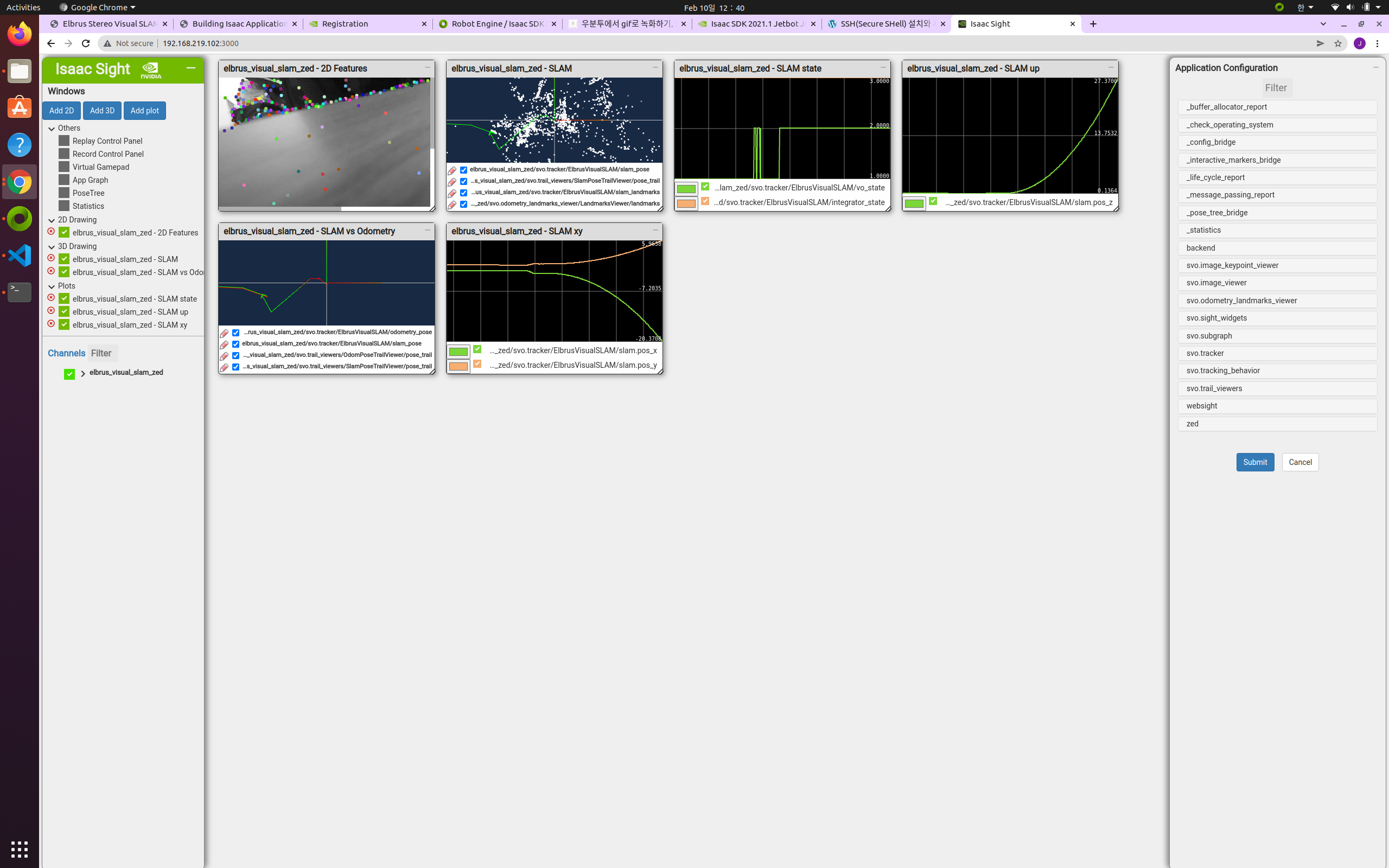Collapse the Others section
The height and width of the screenshot is (868, 1389).
52,128
